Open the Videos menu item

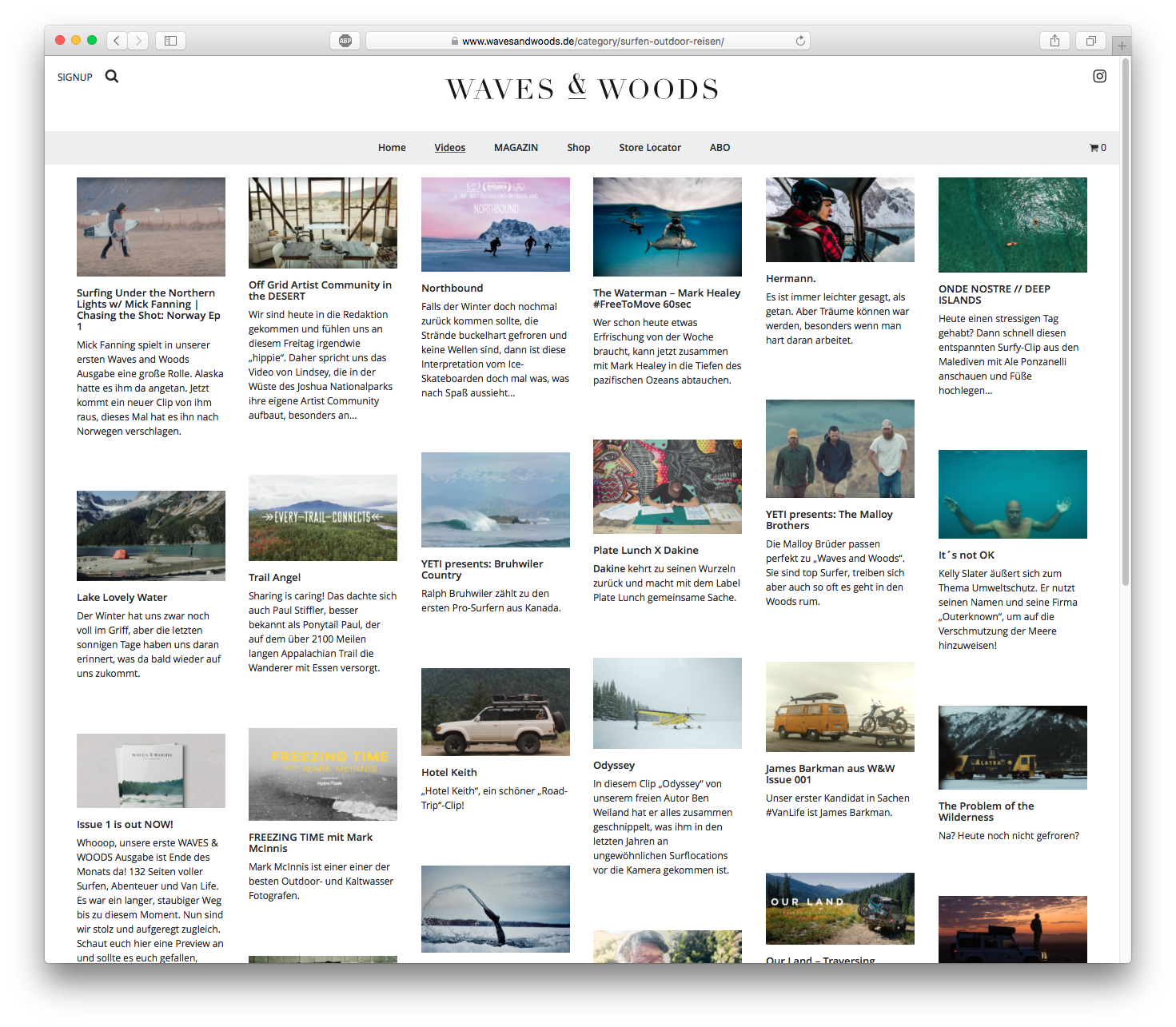point(450,148)
